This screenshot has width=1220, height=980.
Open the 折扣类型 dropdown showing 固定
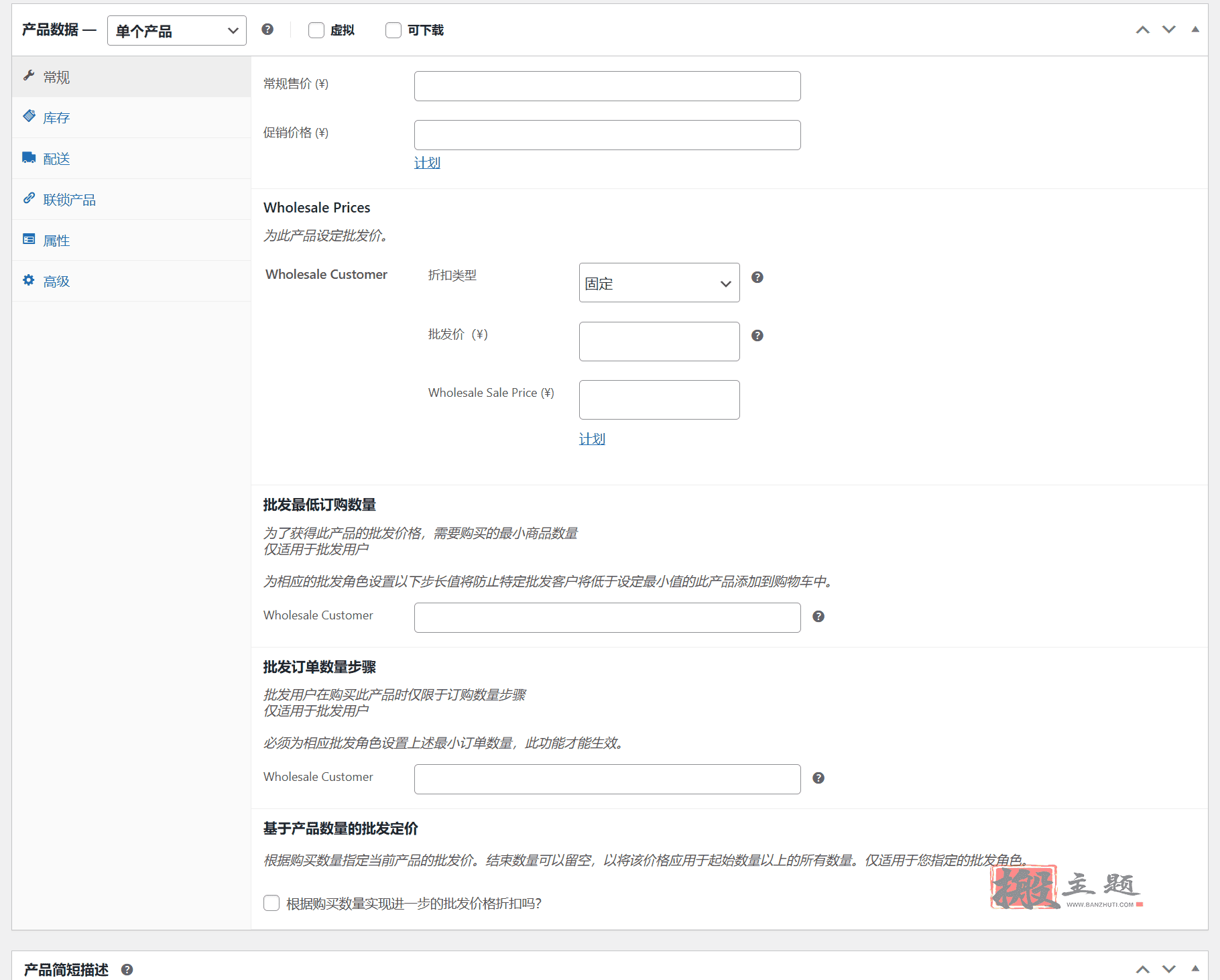coord(660,283)
